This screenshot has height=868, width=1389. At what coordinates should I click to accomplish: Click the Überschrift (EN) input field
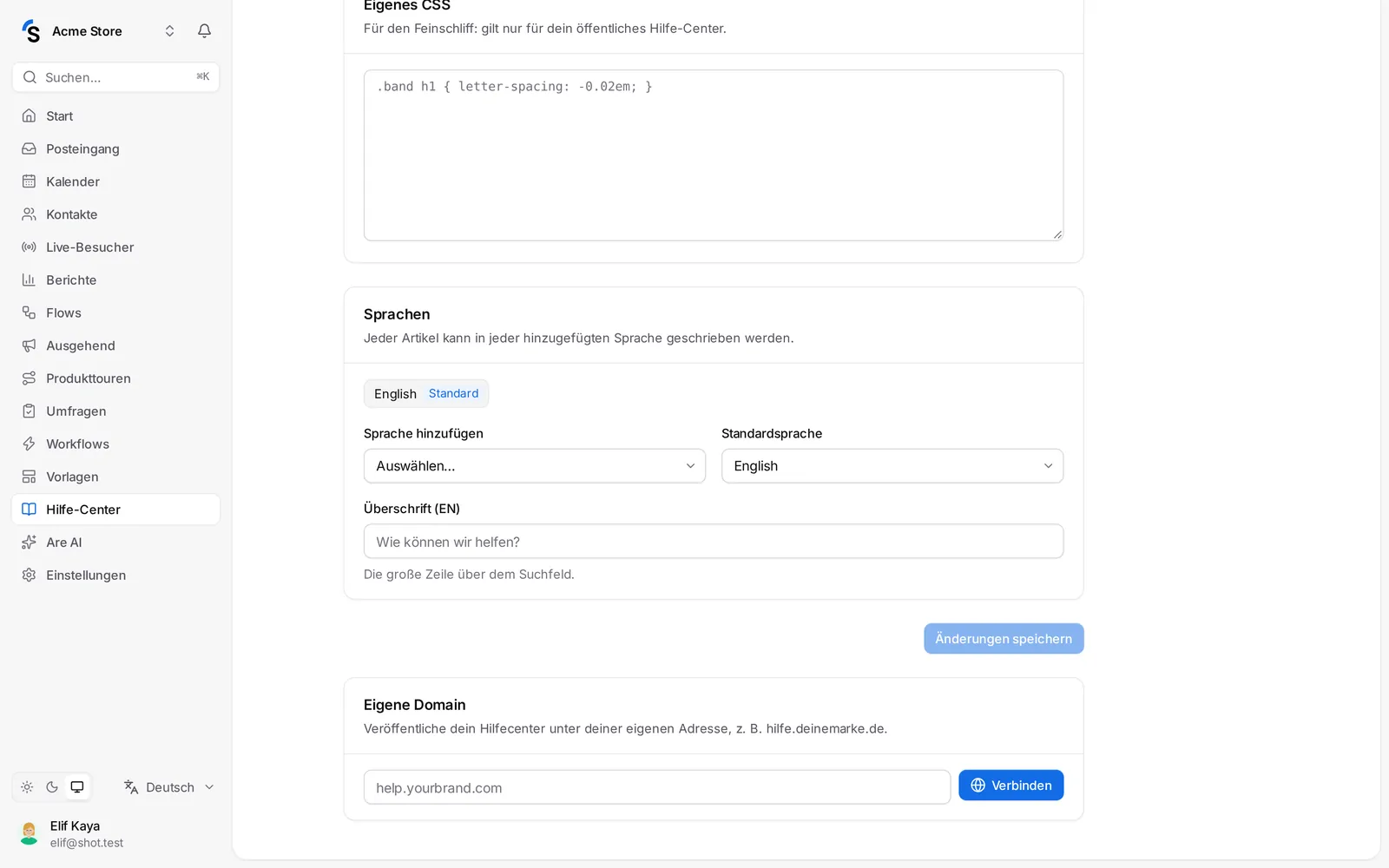pyautogui.click(x=714, y=542)
